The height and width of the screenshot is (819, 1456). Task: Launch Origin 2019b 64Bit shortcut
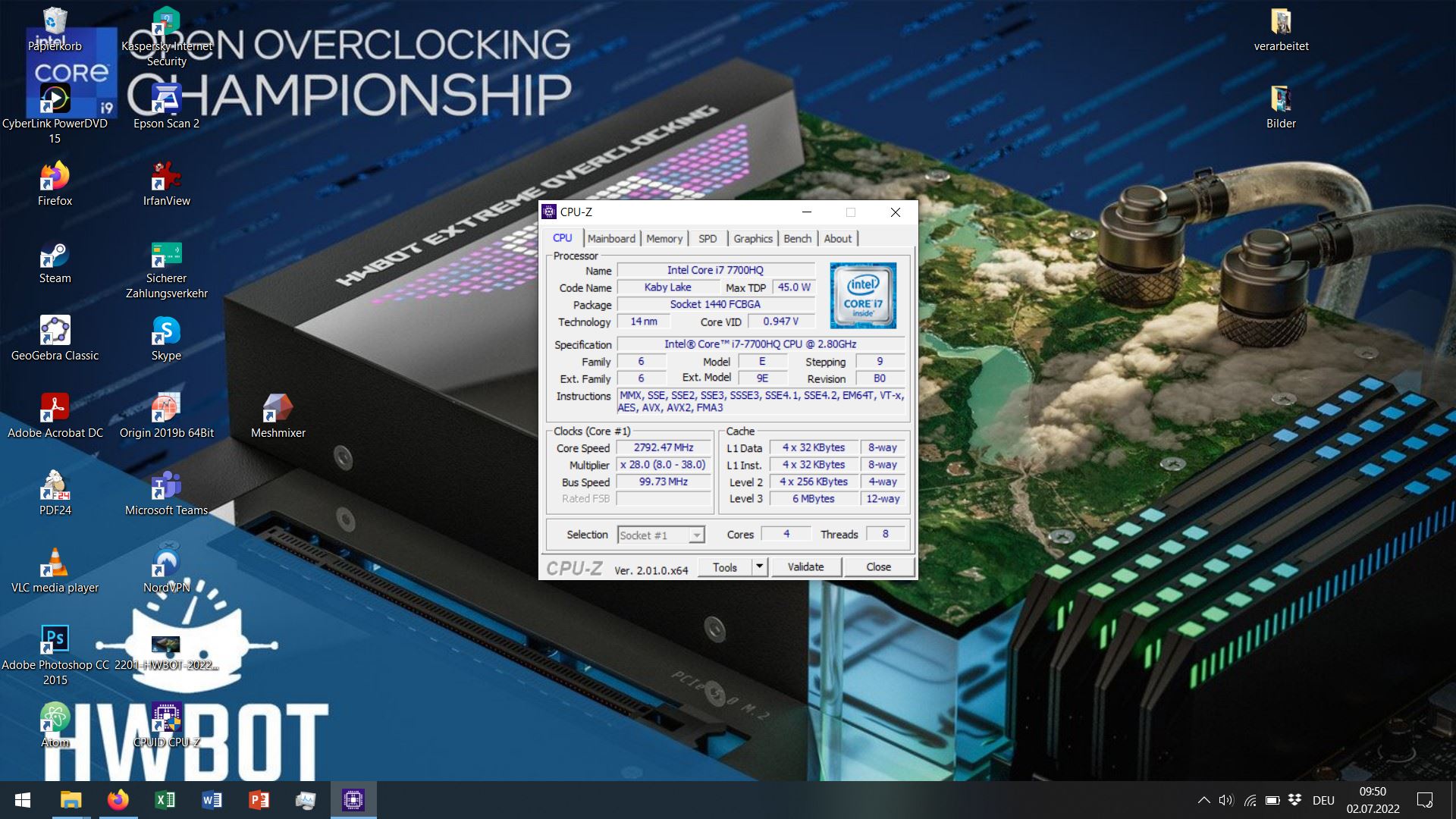pyautogui.click(x=166, y=416)
